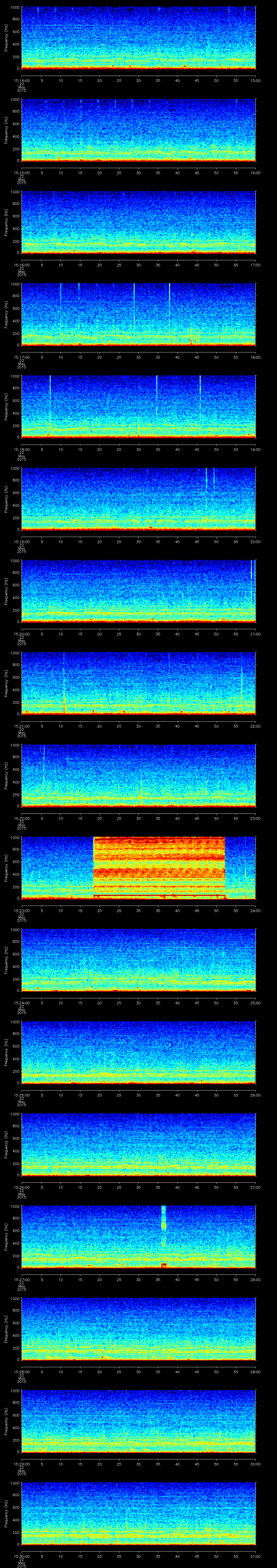Open the spectrogram panel starting at 15:16:00
The image size is (277, 1568).
coord(138,223)
